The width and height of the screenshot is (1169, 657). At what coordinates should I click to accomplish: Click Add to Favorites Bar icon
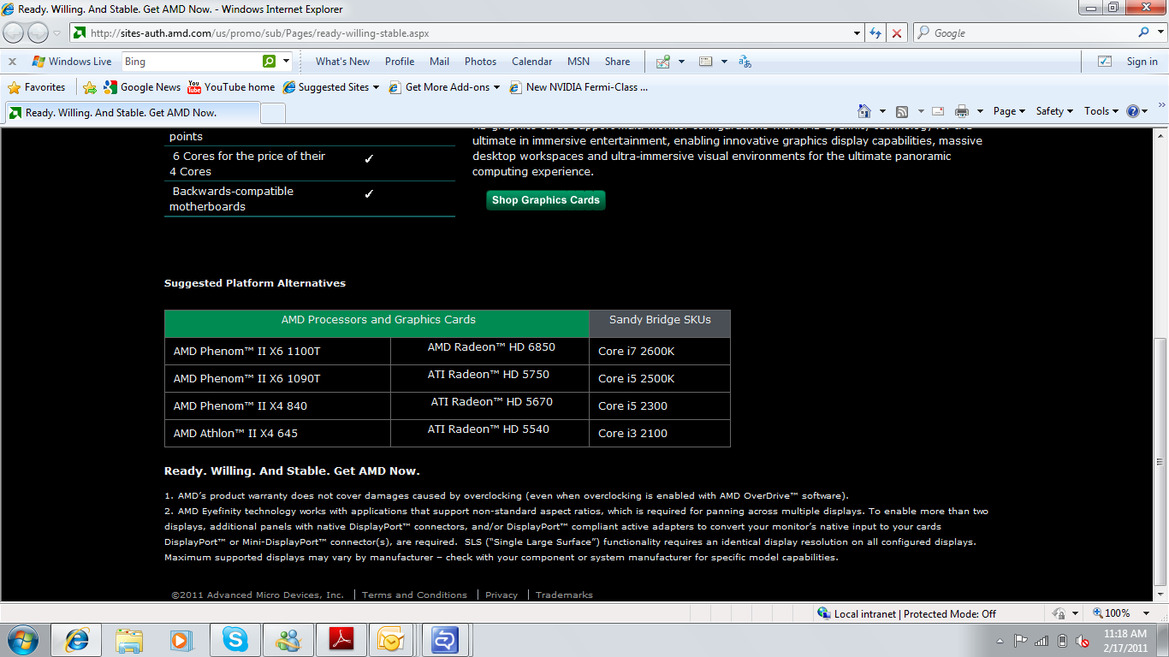click(x=89, y=87)
